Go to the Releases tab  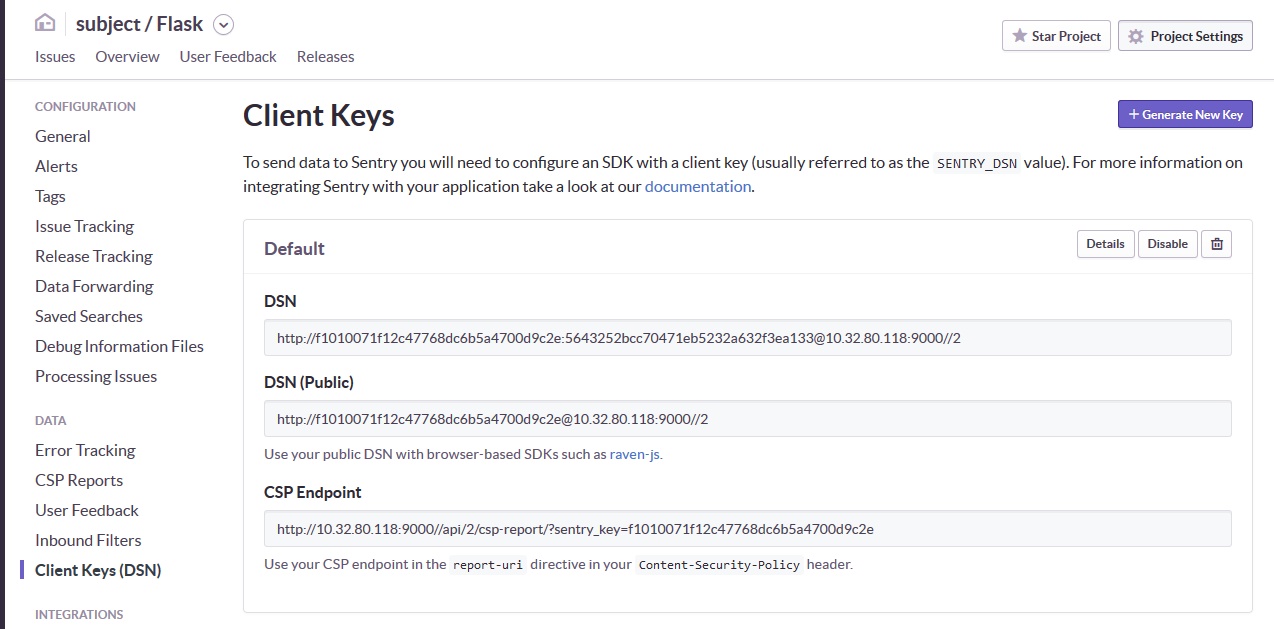[x=325, y=57]
